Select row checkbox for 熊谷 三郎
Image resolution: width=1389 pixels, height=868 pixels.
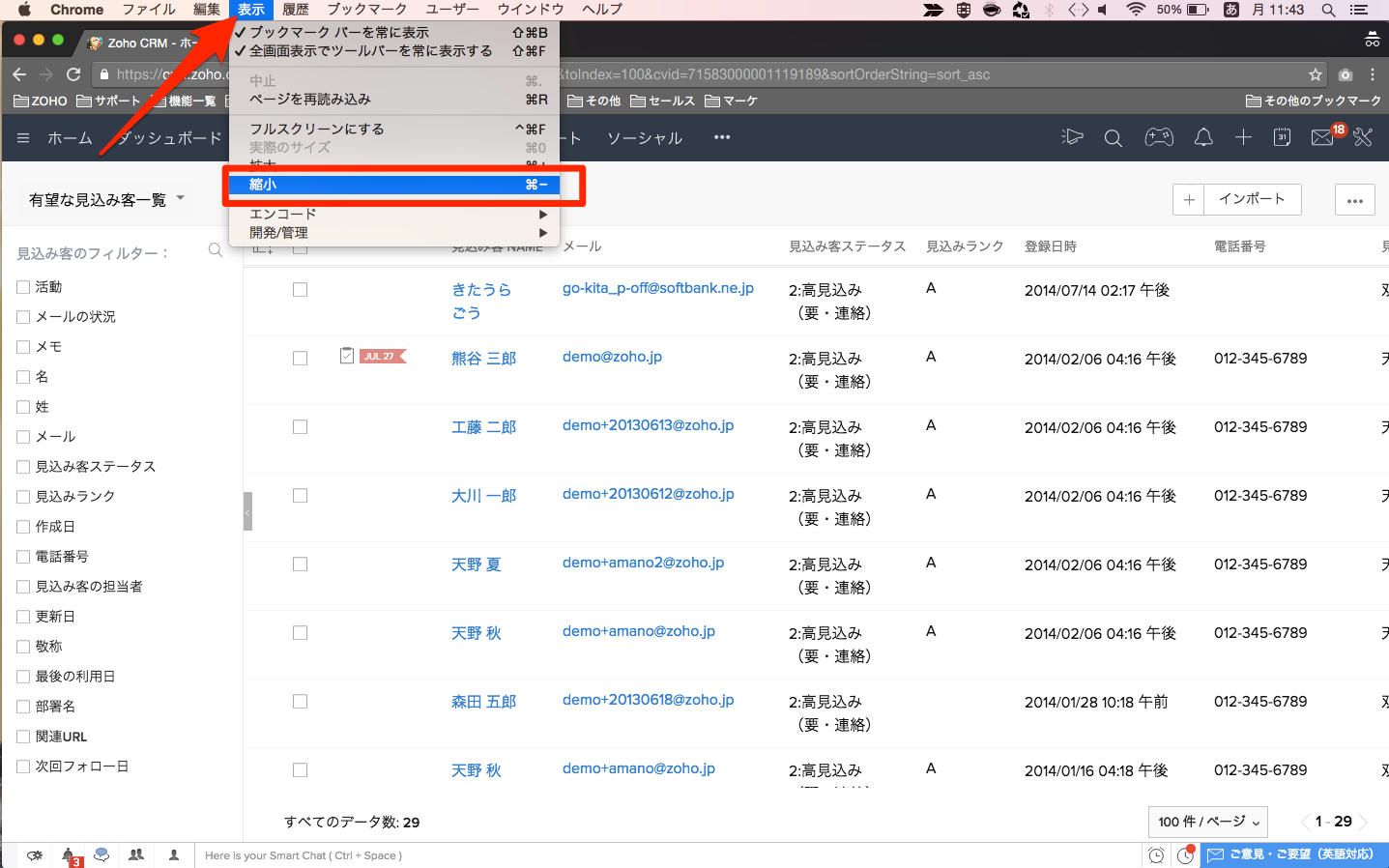click(300, 359)
